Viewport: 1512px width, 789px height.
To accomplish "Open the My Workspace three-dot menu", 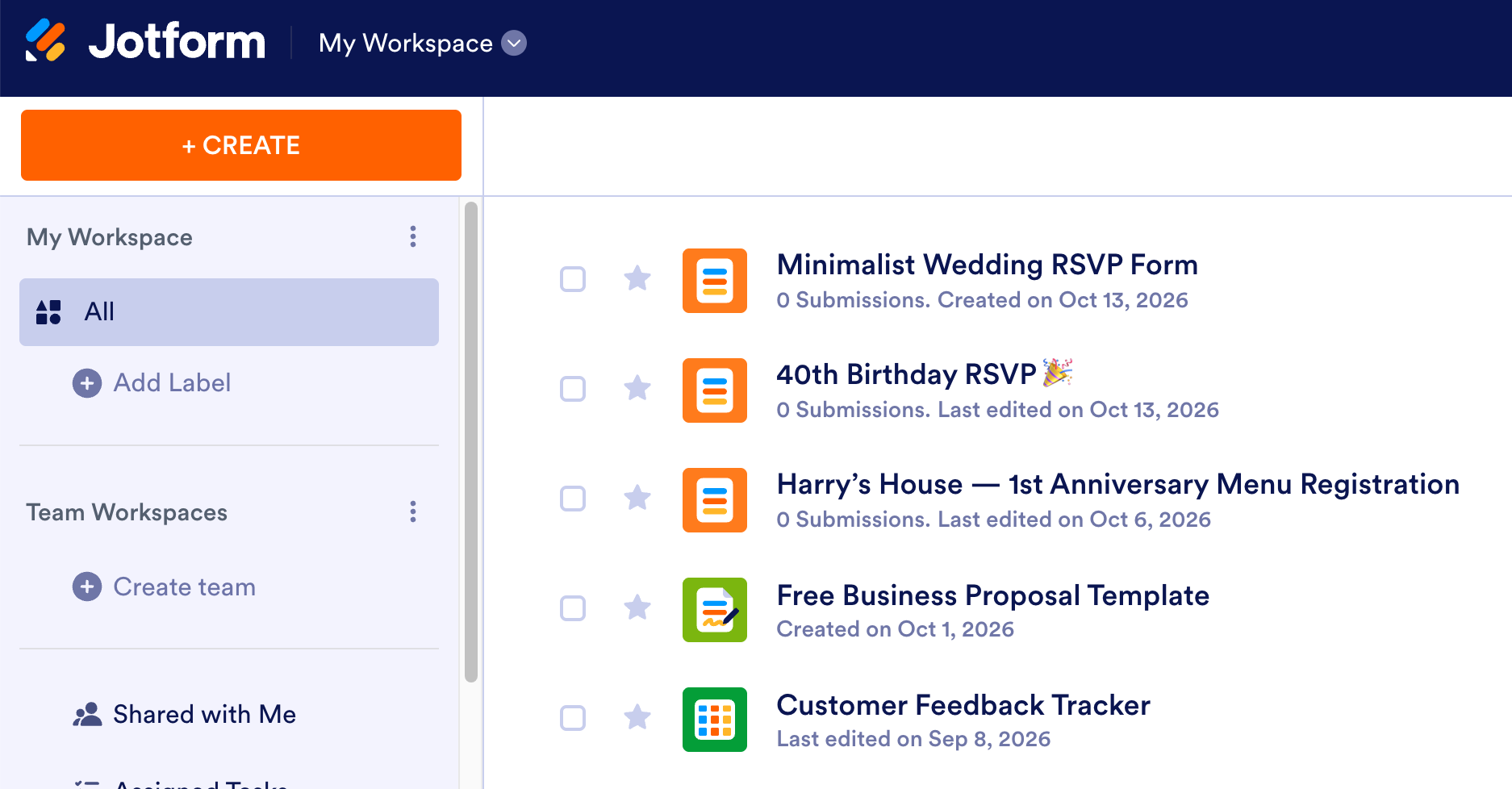I will point(413,236).
